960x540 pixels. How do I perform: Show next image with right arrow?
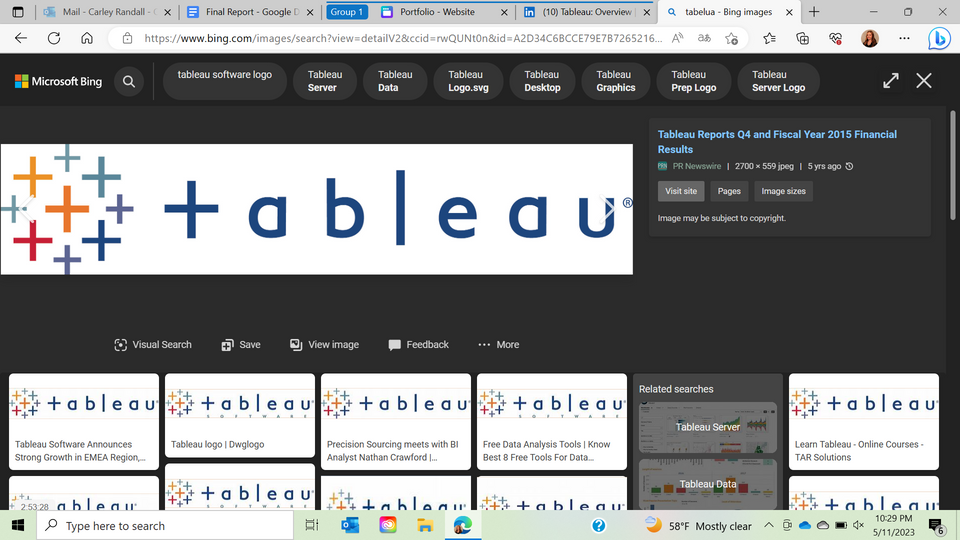point(609,209)
